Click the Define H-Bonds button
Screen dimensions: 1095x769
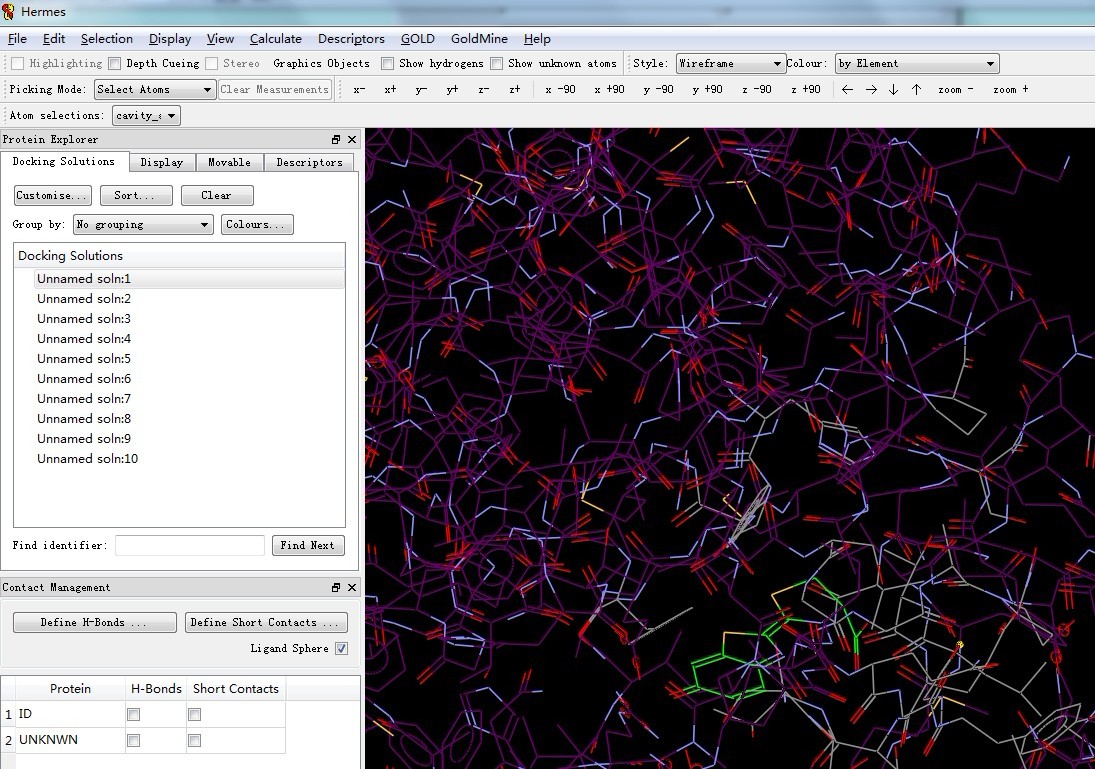click(x=94, y=623)
